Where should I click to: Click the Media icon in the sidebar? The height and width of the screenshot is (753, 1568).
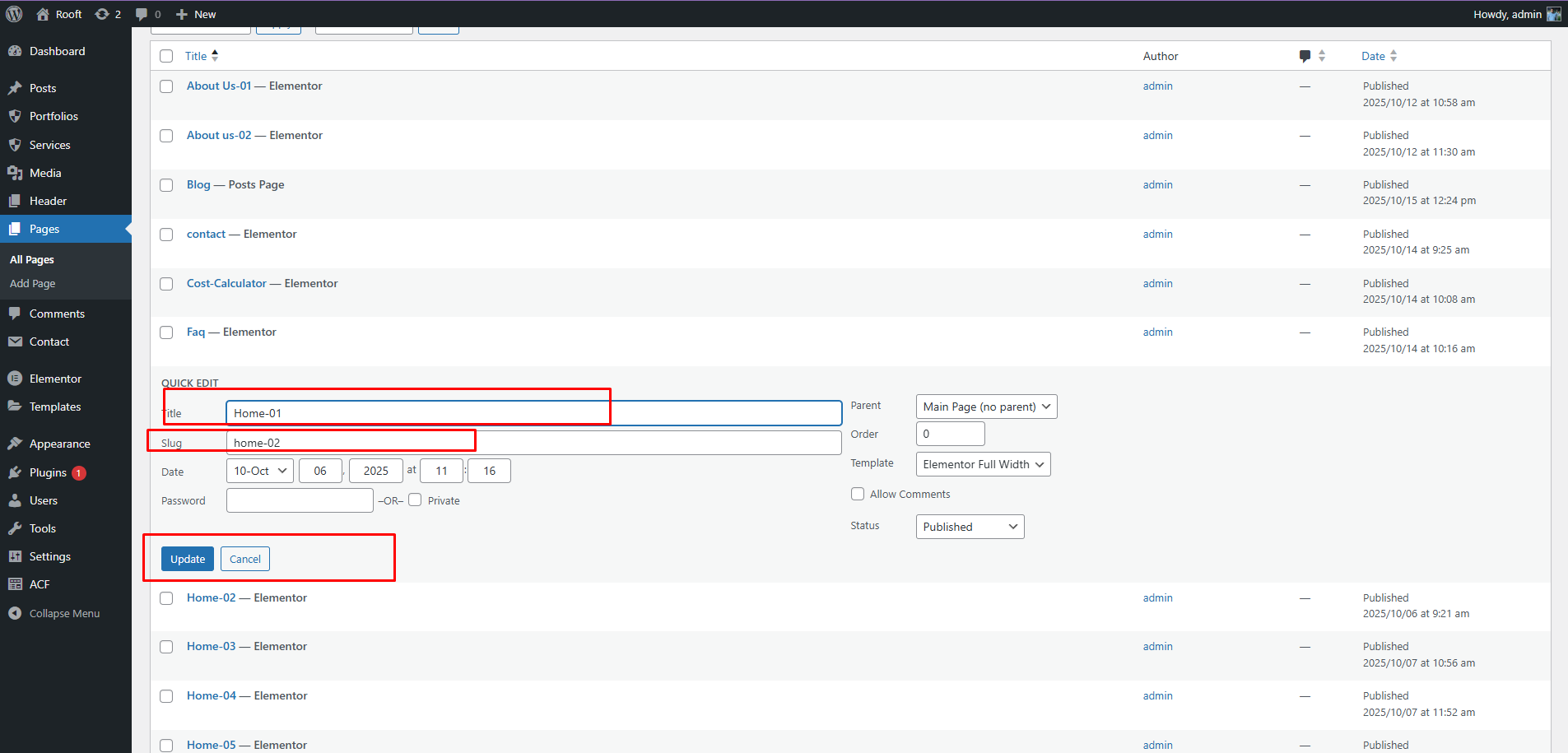[x=15, y=173]
